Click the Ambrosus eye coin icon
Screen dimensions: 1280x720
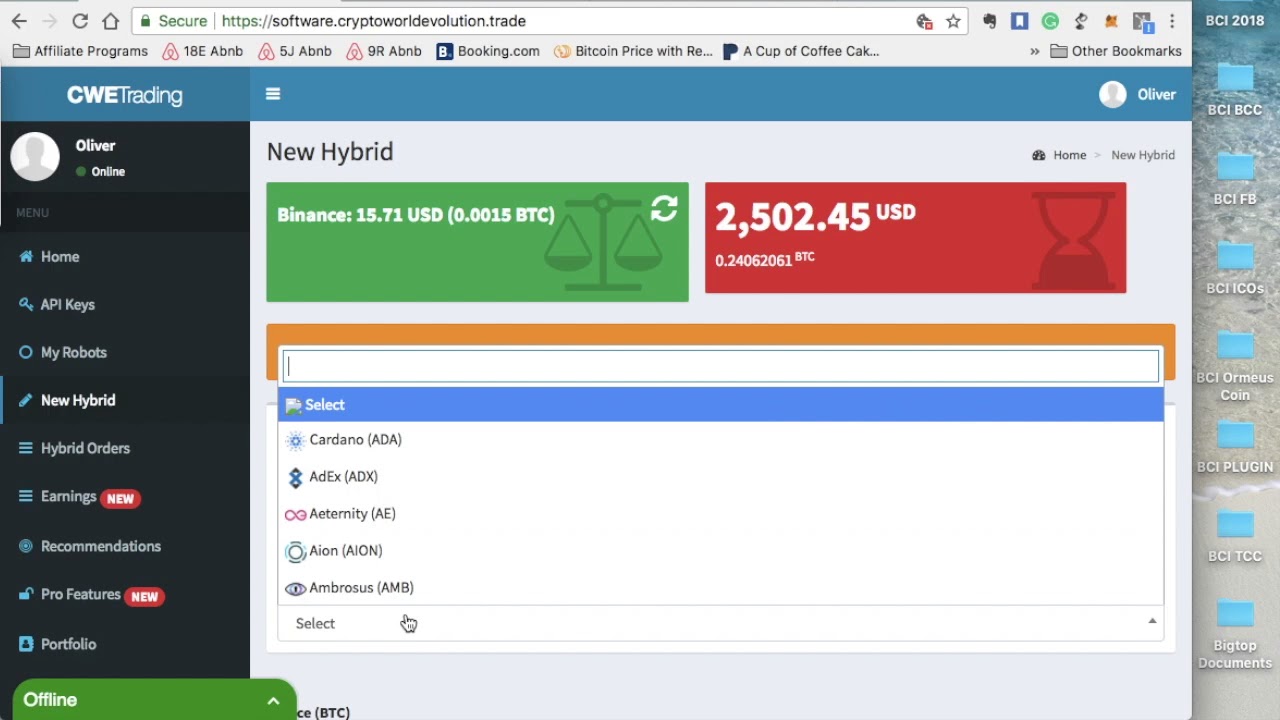click(295, 588)
